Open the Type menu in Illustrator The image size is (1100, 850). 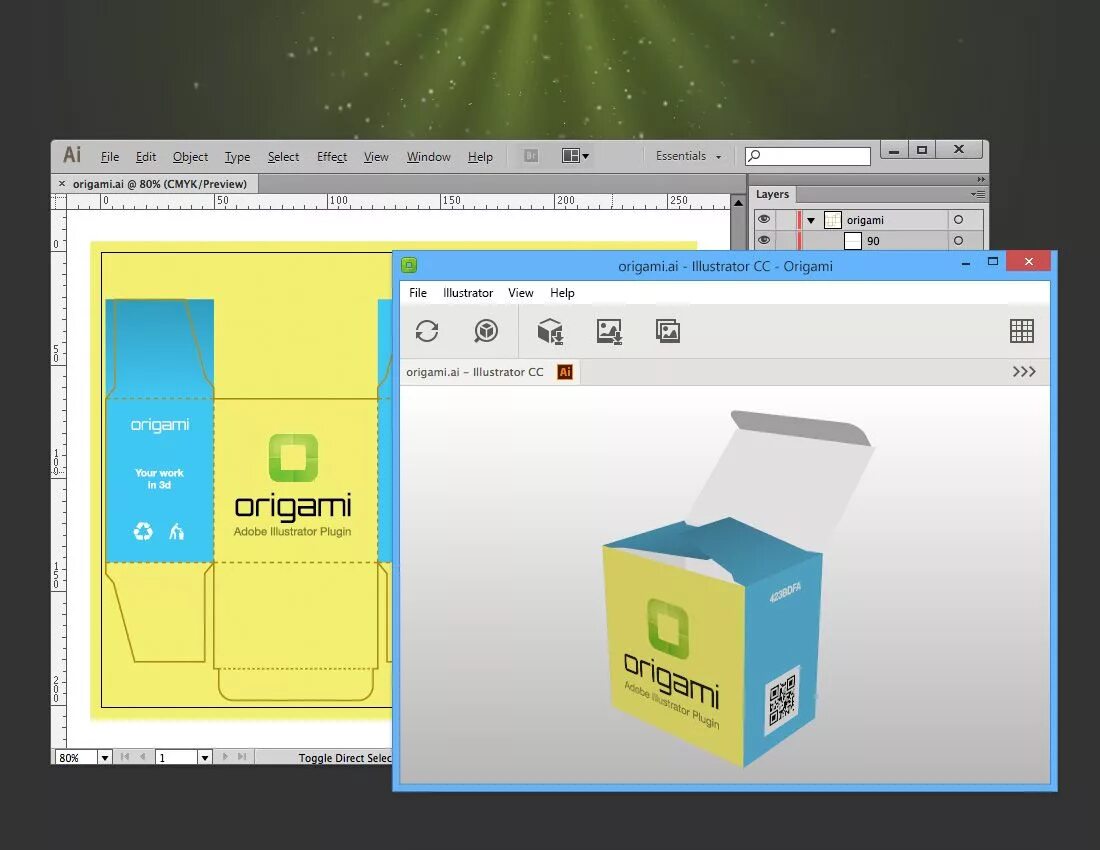click(x=237, y=157)
